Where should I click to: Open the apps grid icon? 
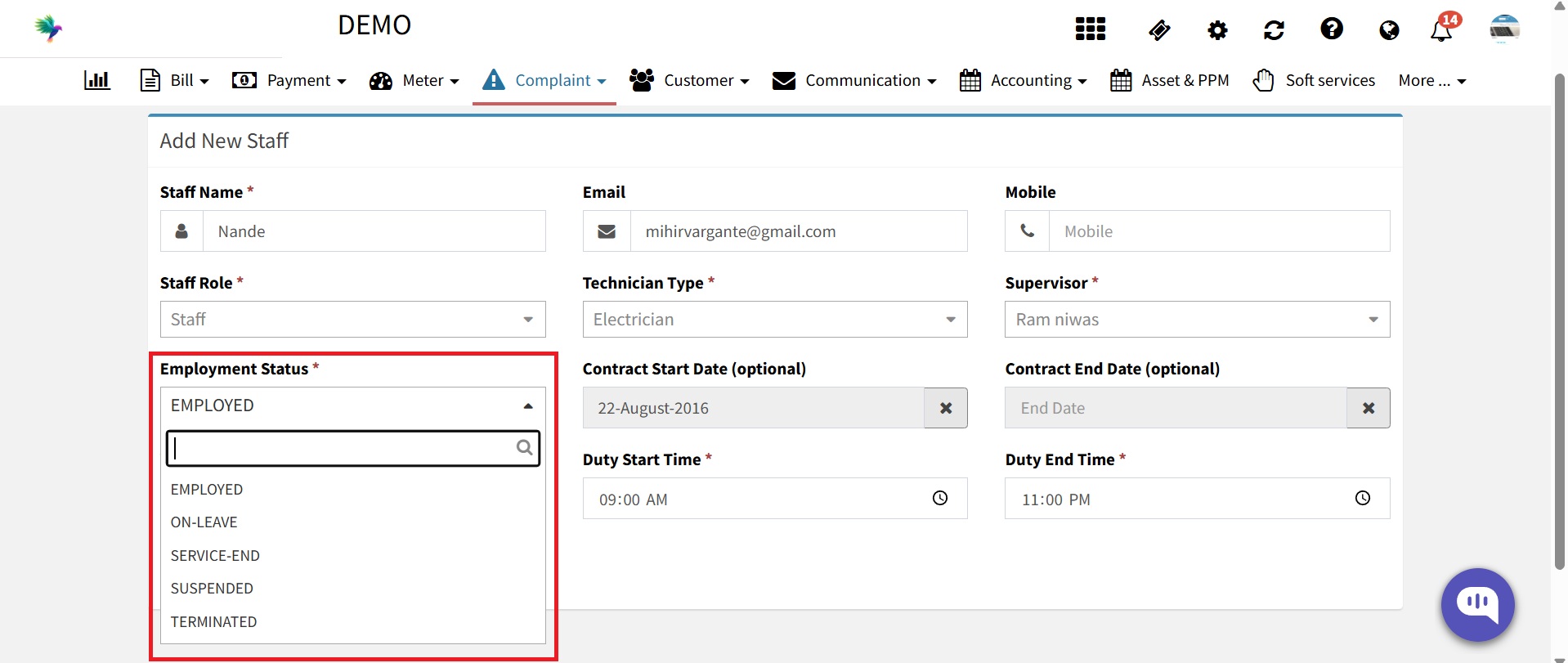pos(1090,29)
